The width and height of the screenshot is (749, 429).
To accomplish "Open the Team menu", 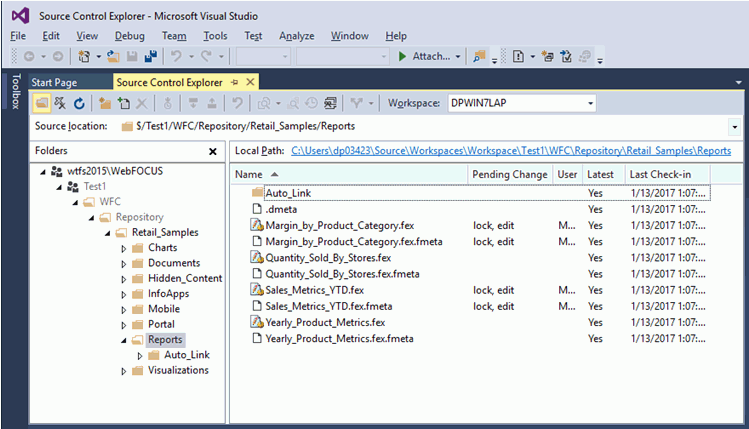I will (172, 36).
